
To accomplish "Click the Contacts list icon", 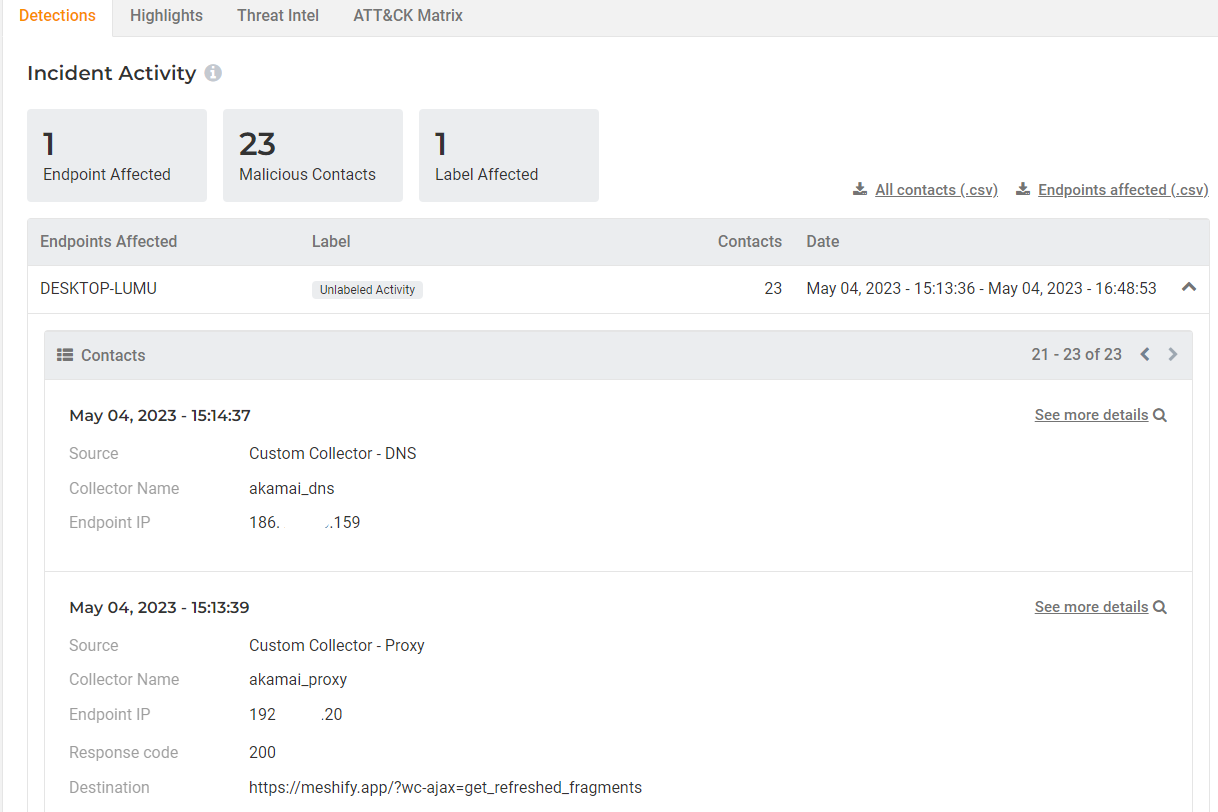I will coord(65,355).
